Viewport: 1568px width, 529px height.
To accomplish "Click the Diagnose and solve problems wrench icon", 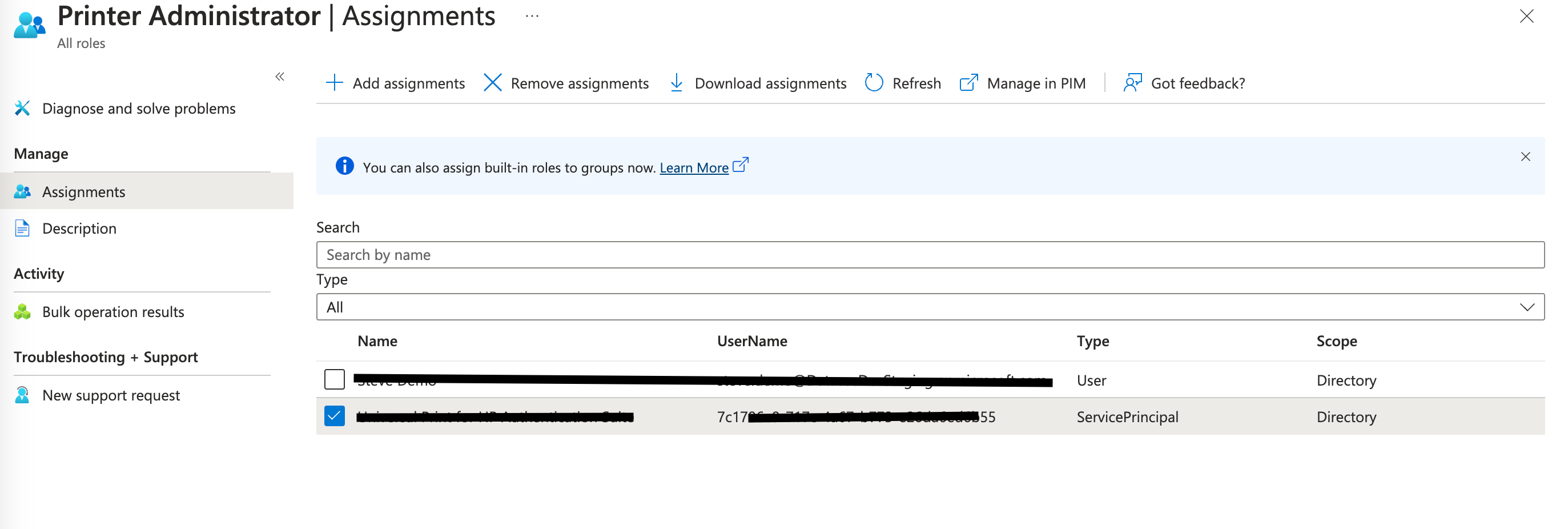I will [22, 109].
